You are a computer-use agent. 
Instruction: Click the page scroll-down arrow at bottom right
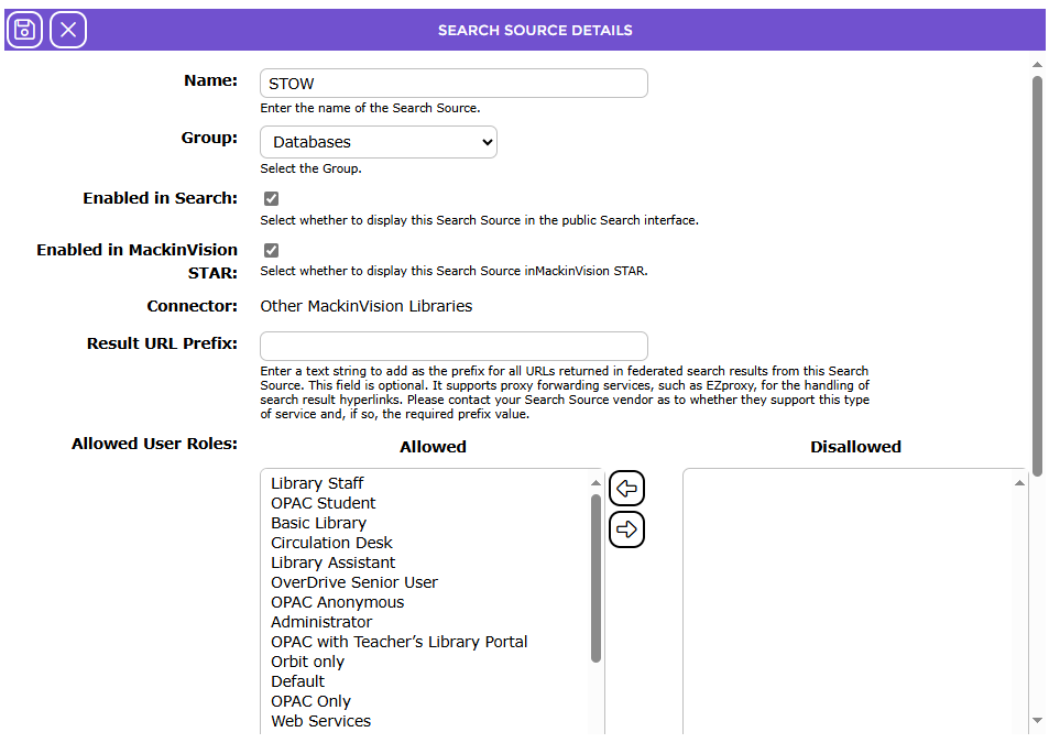pyautogui.click(x=1037, y=720)
